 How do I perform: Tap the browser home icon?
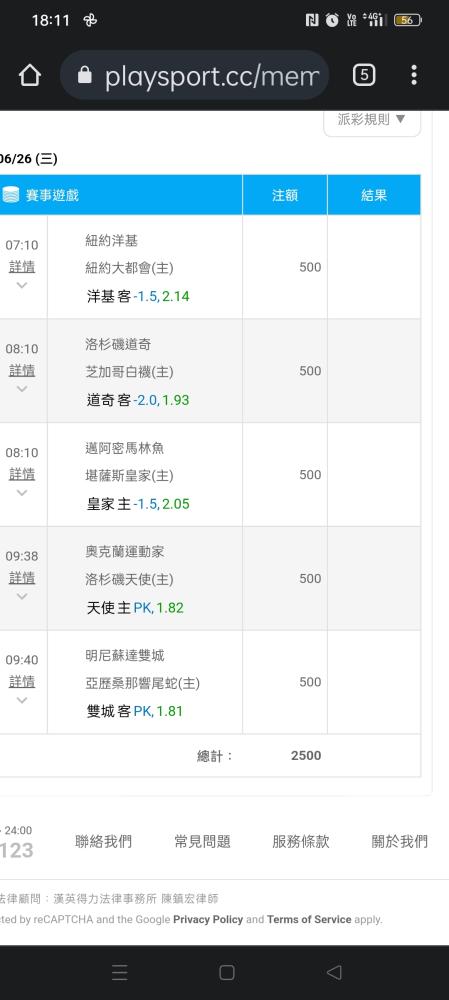(29, 75)
